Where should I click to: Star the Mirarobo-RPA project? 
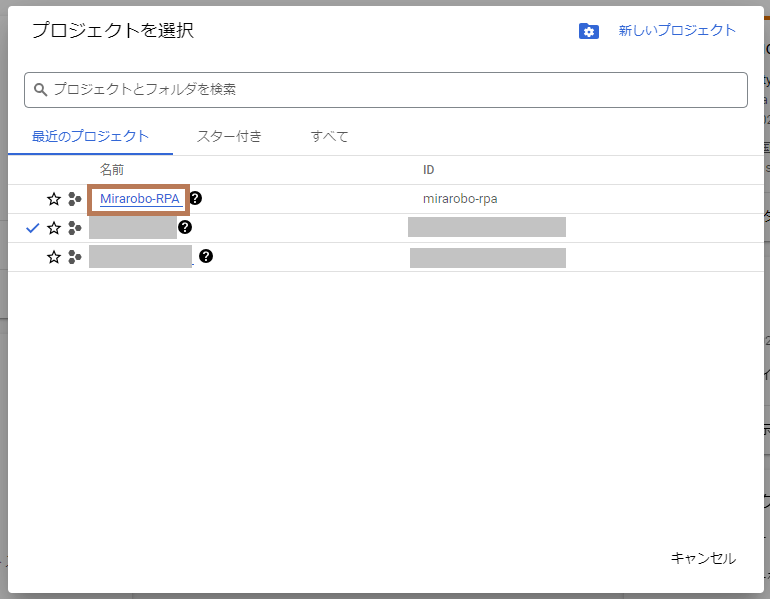(x=54, y=199)
